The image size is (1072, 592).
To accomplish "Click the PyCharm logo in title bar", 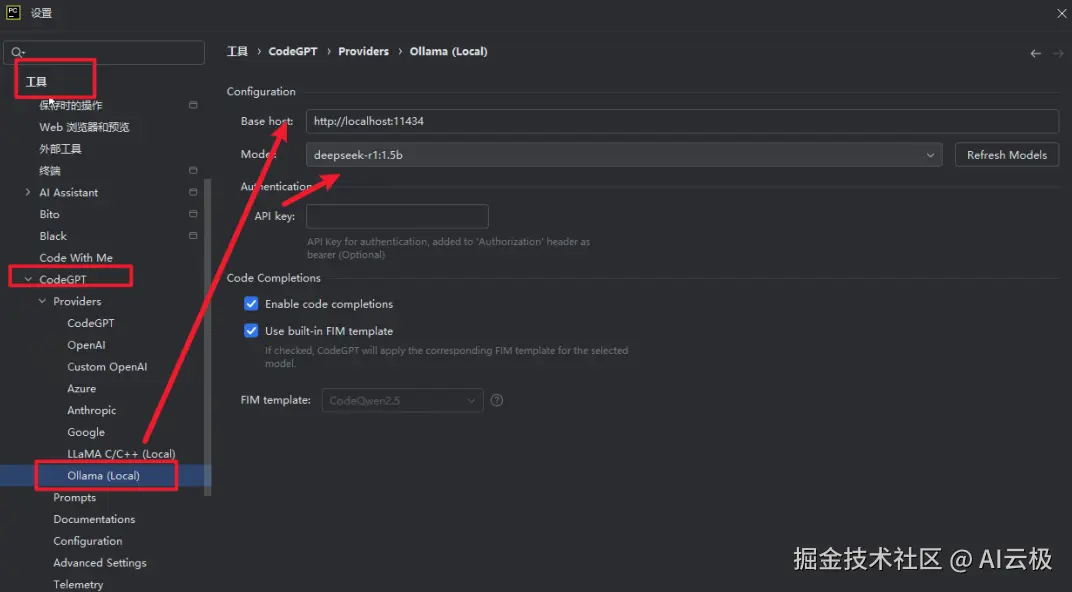I will (x=13, y=12).
